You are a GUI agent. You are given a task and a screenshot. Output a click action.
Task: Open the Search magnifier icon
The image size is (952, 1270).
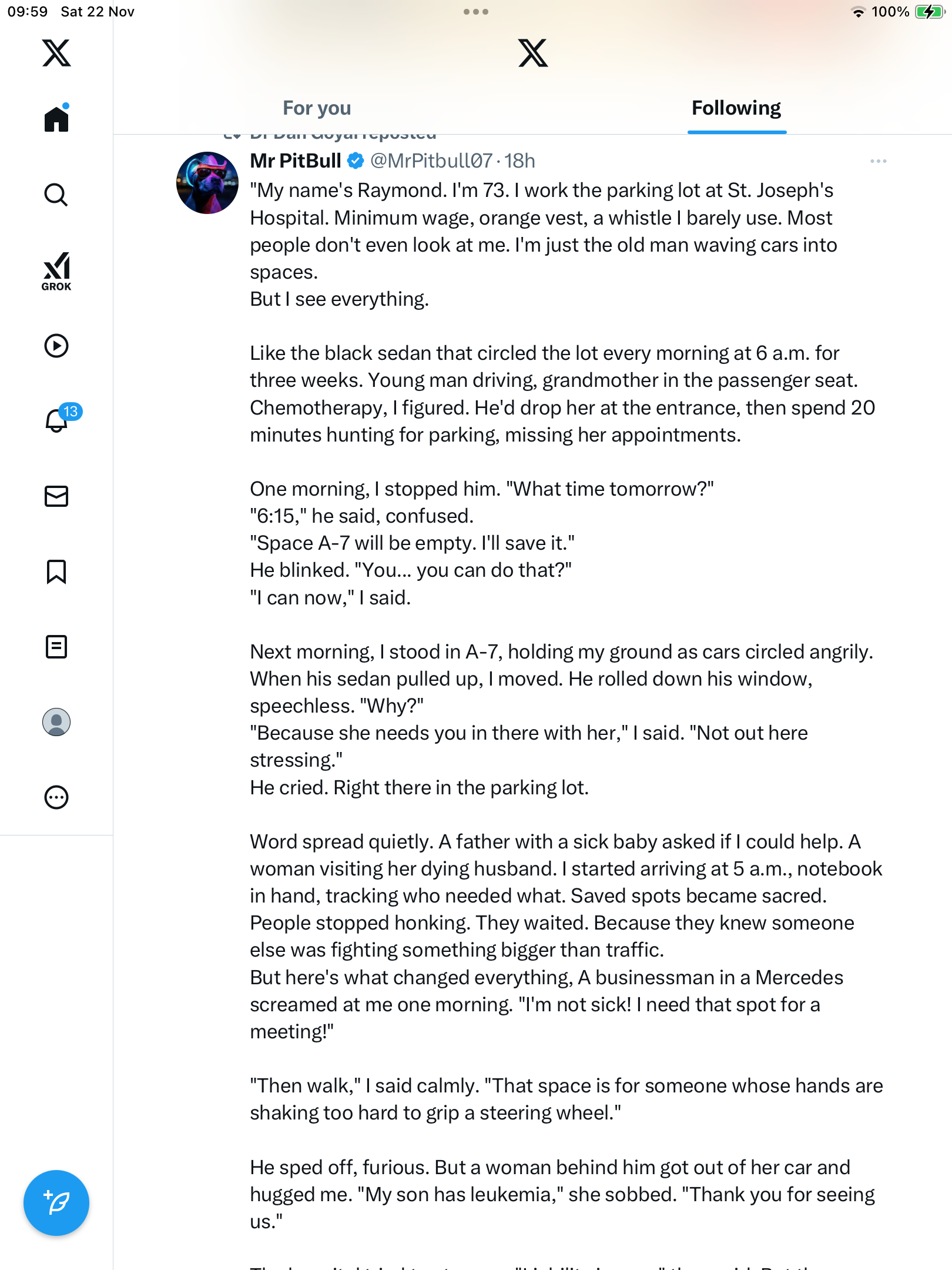[x=56, y=195]
